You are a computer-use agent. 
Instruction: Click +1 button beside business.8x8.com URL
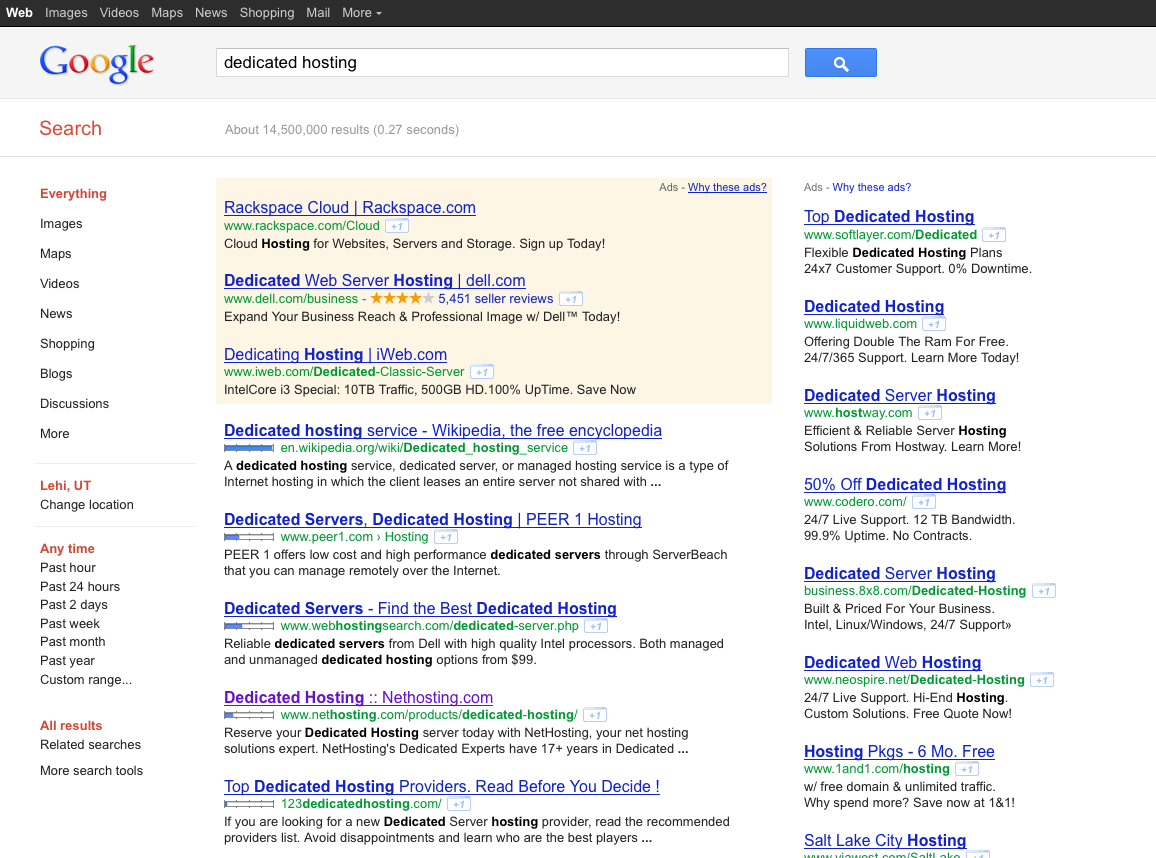1043,591
